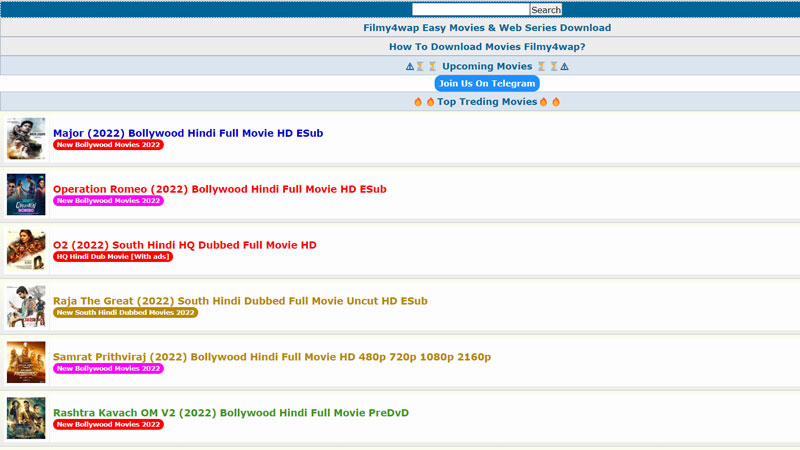Click Rashtra Kavach OM poster thumbnail
The image size is (800, 450).
[x=26, y=418]
